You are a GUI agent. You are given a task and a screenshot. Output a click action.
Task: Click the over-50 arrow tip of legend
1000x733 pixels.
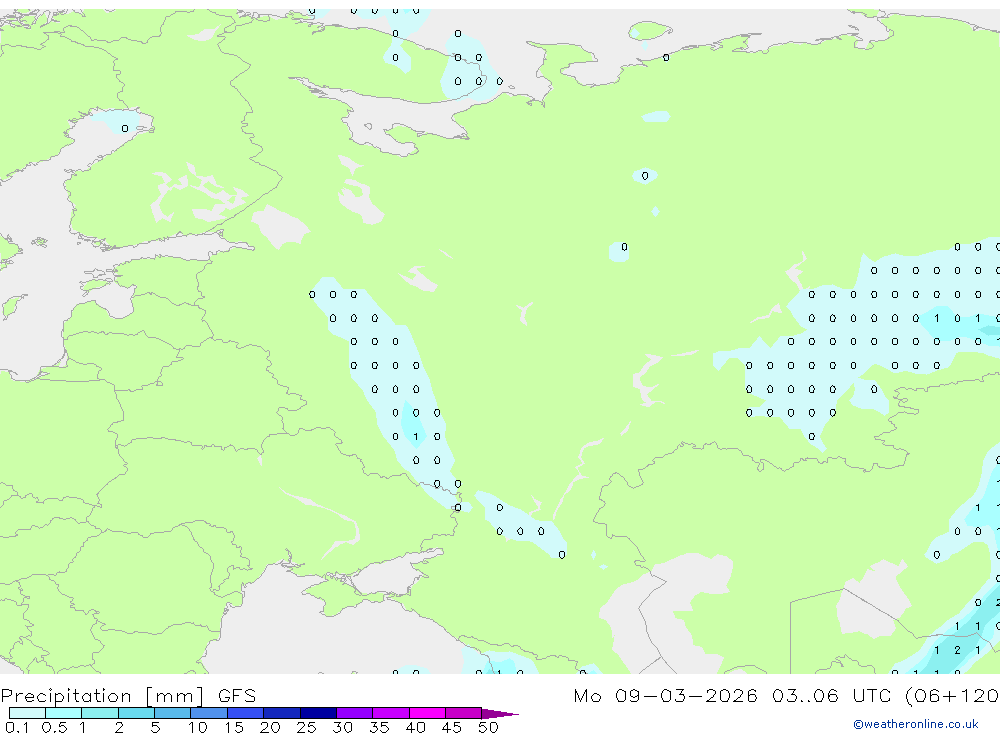click(500, 714)
